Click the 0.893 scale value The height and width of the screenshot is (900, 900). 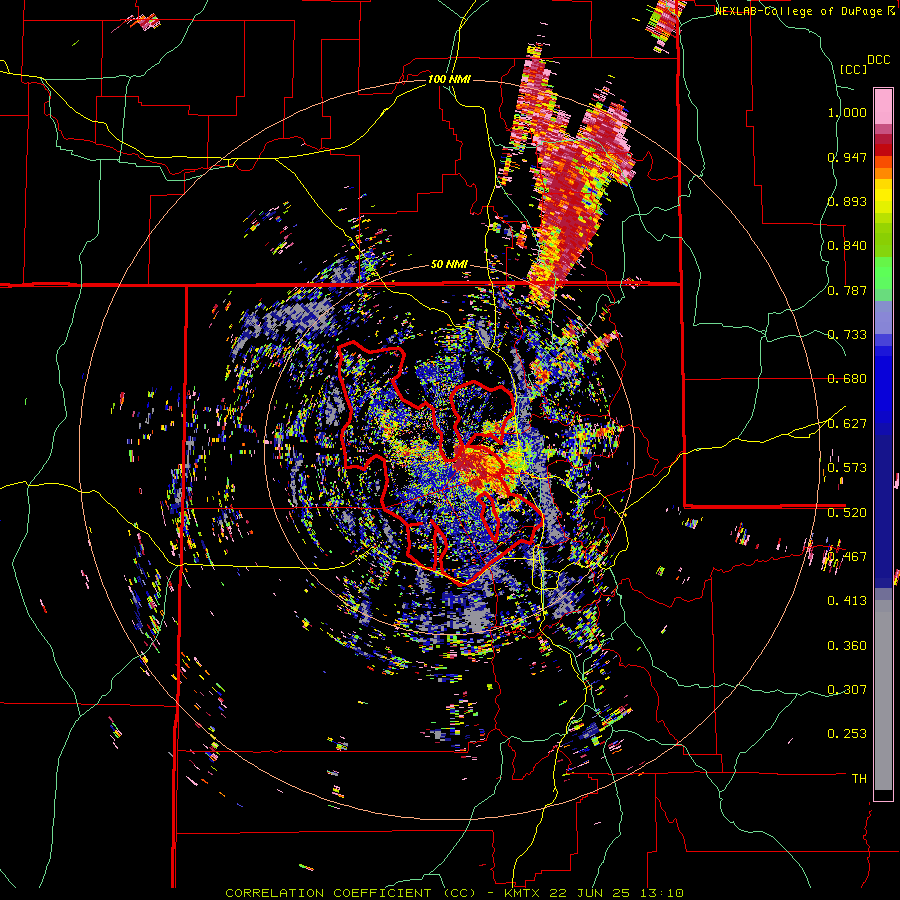pyautogui.click(x=847, y=201)
